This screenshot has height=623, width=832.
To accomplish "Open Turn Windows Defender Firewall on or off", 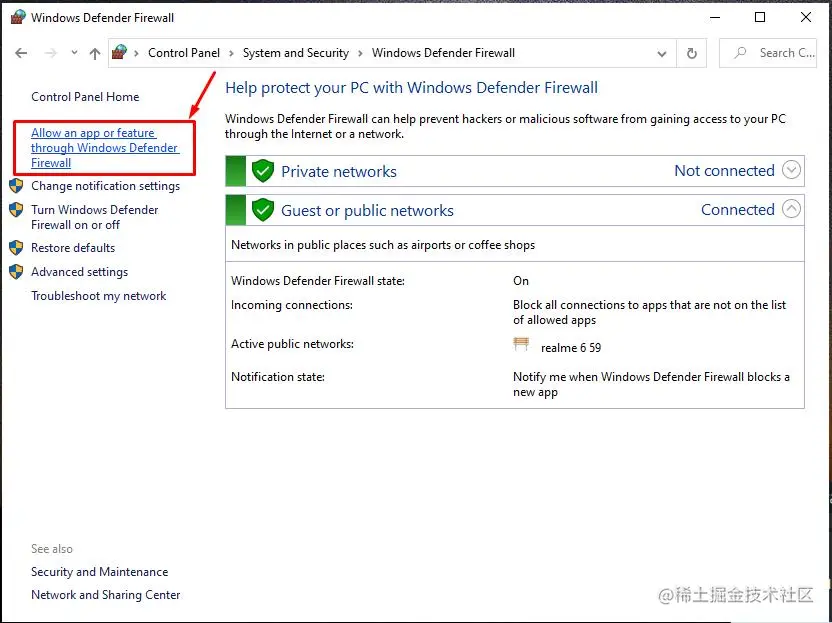I will click(94, 217).
